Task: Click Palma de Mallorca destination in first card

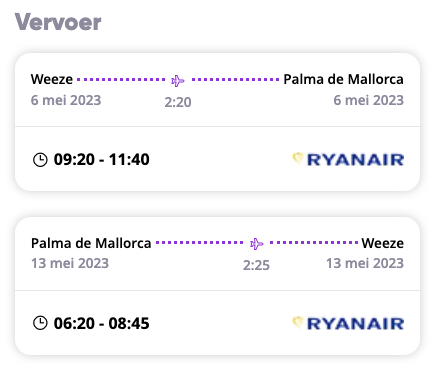Action: click(343, 79)
